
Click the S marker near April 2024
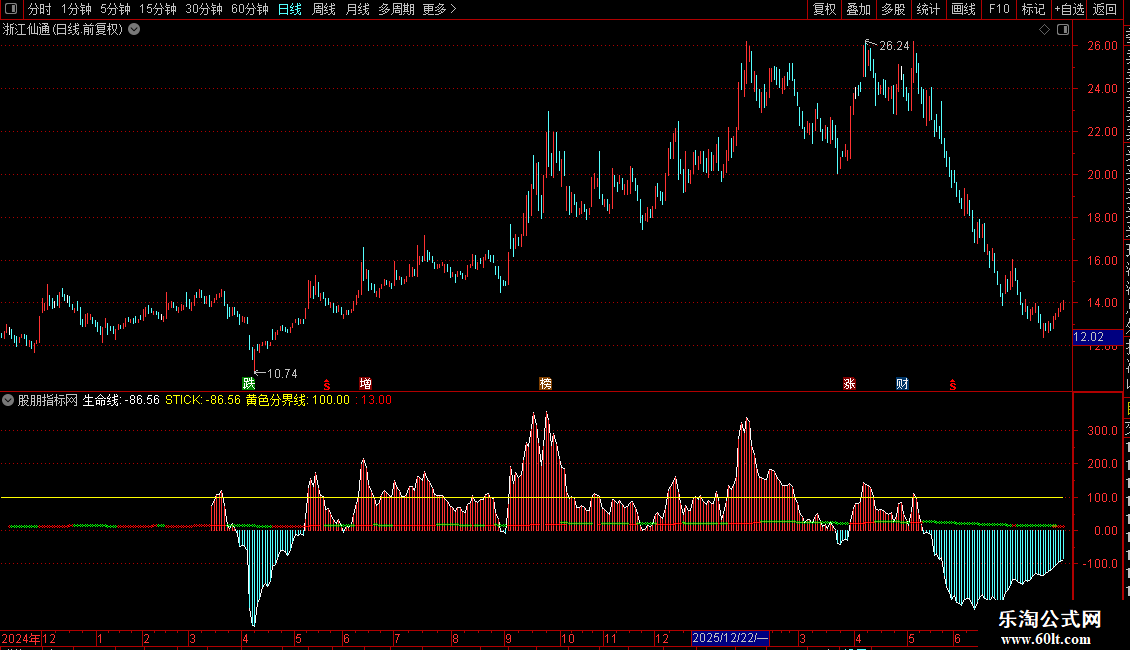click(x=326, y=385)
